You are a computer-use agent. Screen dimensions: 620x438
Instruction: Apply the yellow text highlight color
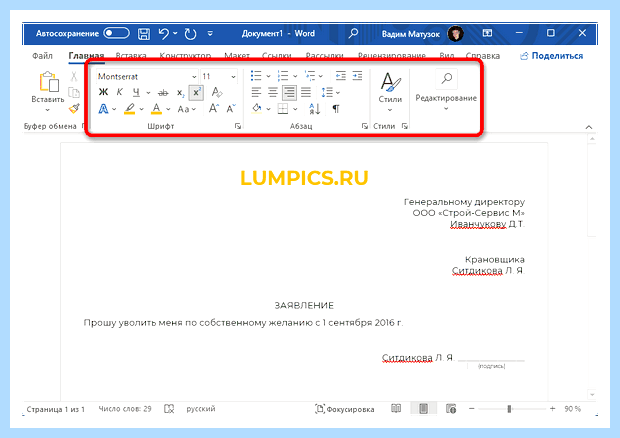(130, 109)
